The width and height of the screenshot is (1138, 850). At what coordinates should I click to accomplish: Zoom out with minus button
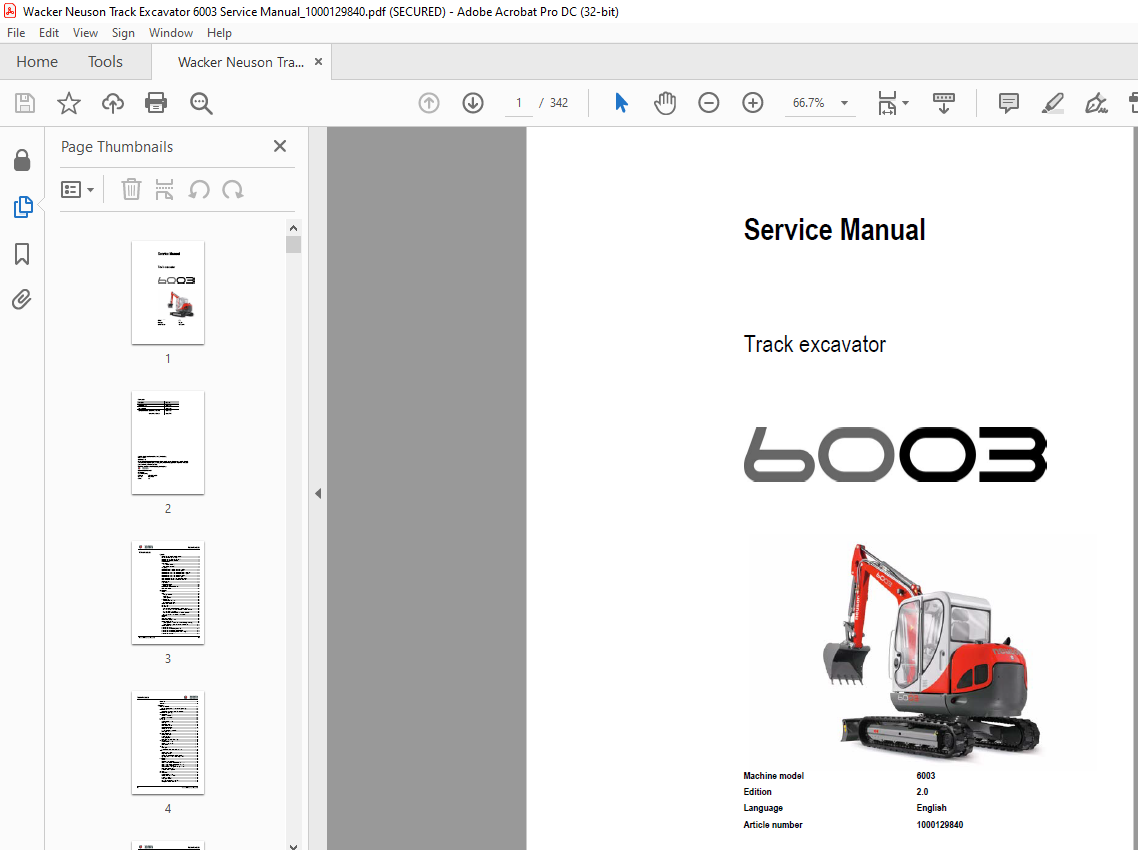pos(708,103)
